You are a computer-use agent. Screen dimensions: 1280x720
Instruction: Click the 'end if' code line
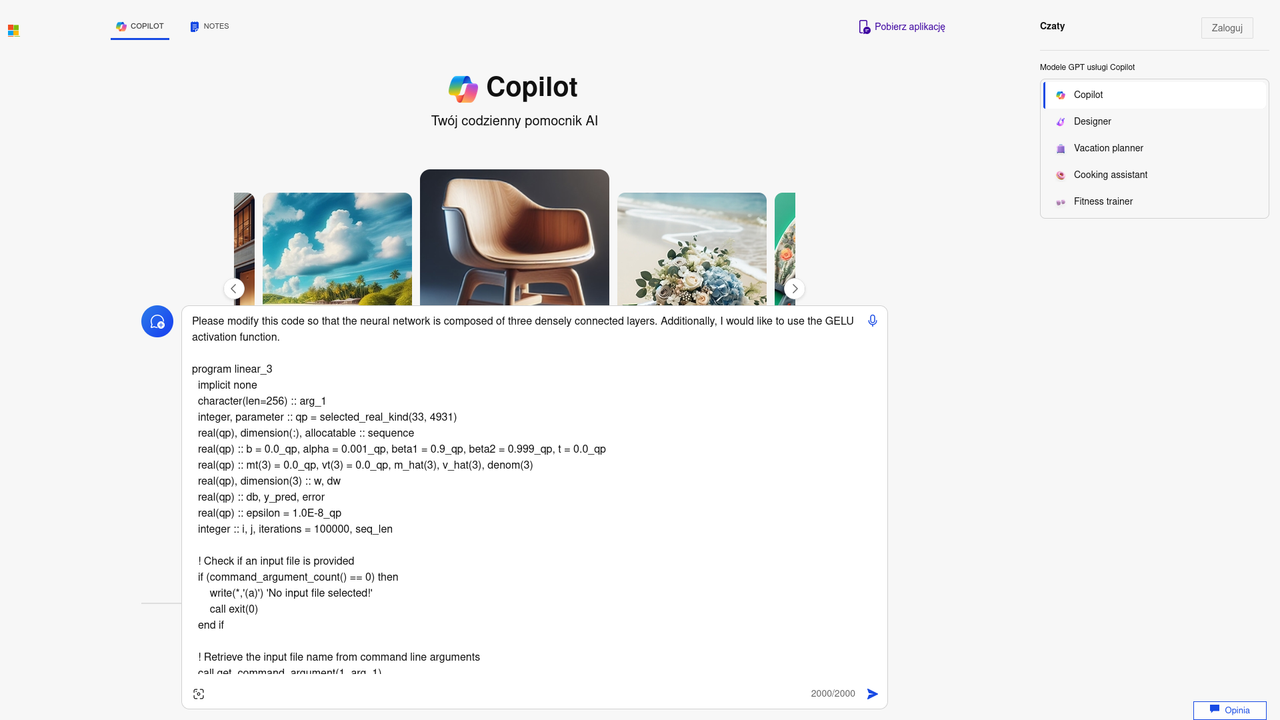pos(211,625)
